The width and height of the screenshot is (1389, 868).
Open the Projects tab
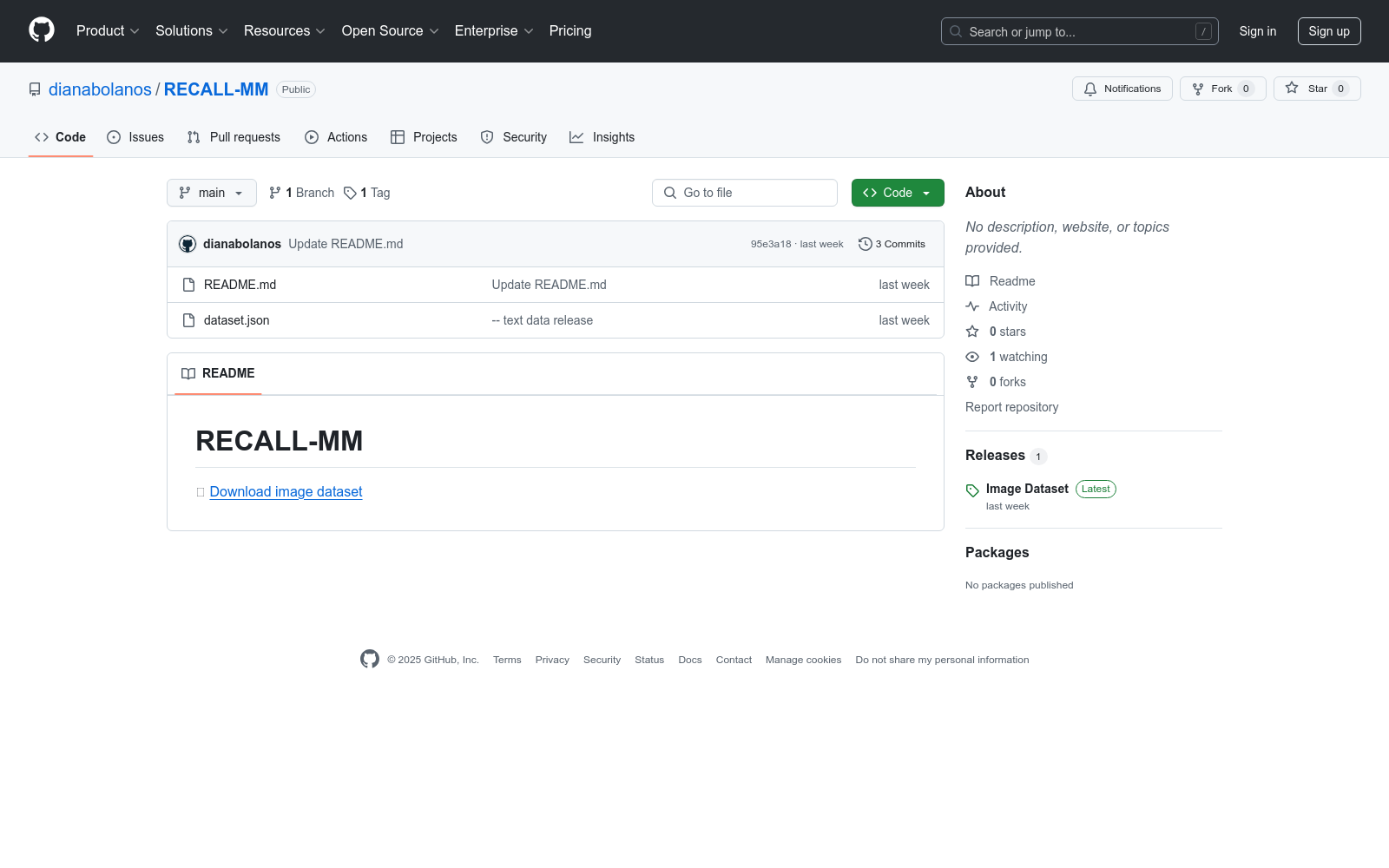[424, 137]
